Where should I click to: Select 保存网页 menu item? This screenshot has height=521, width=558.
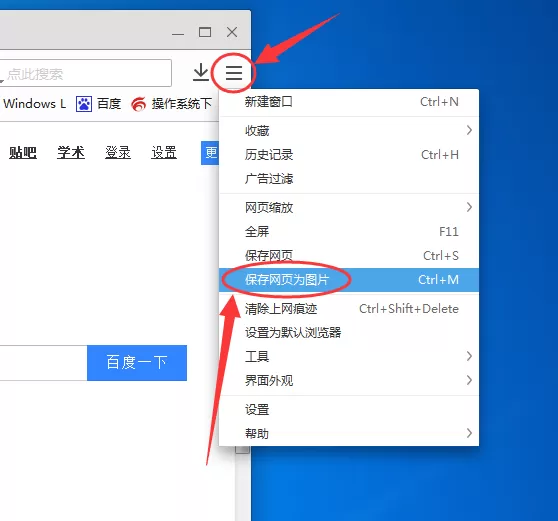349,256
